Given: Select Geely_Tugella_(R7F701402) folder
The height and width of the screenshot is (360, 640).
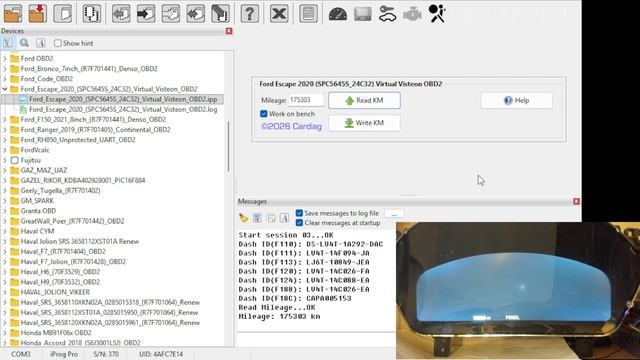Looking at the screenshot, I should [60, 191].
